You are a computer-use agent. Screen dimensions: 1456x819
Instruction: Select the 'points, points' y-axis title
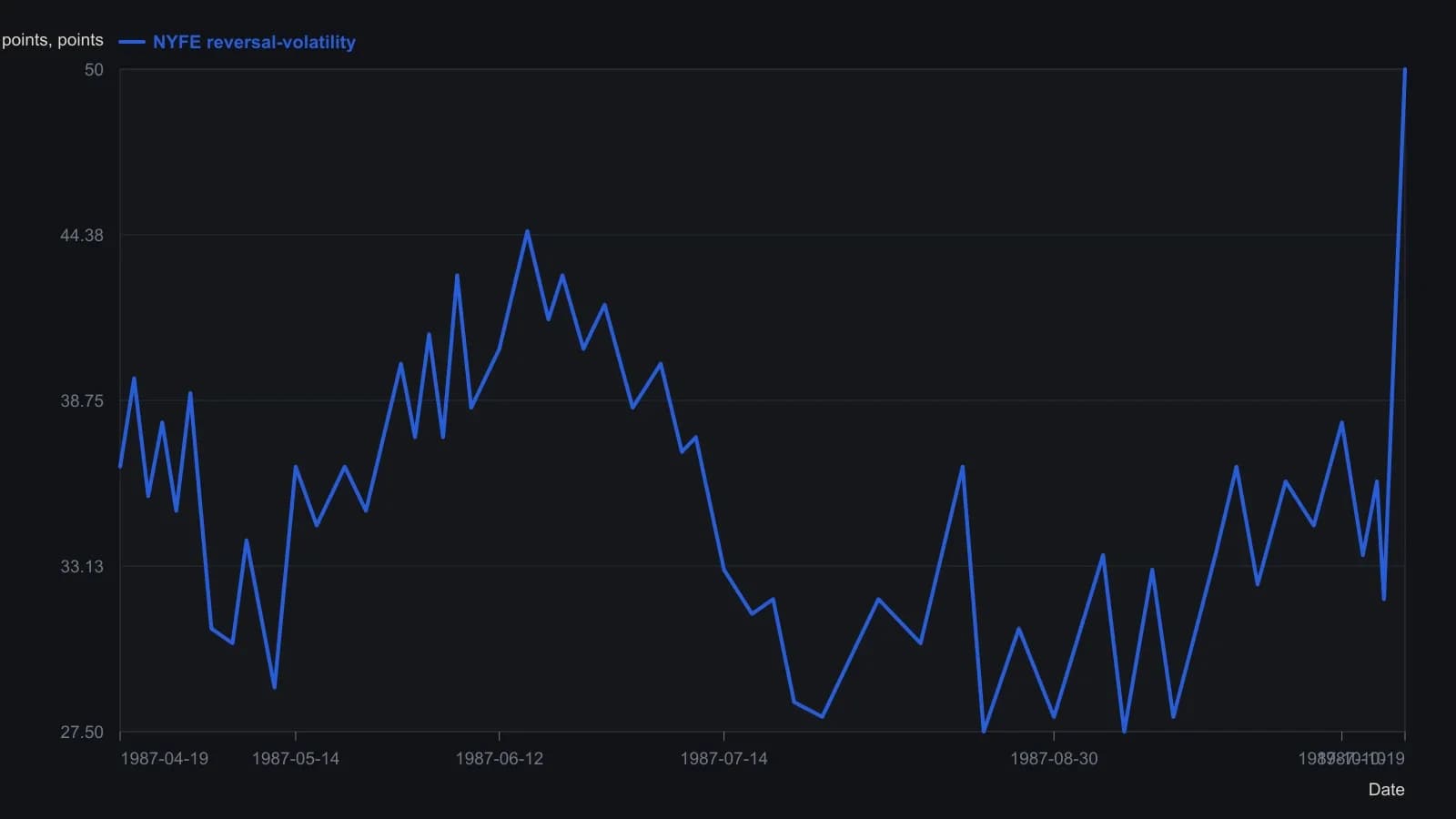(x=53, y=40)
